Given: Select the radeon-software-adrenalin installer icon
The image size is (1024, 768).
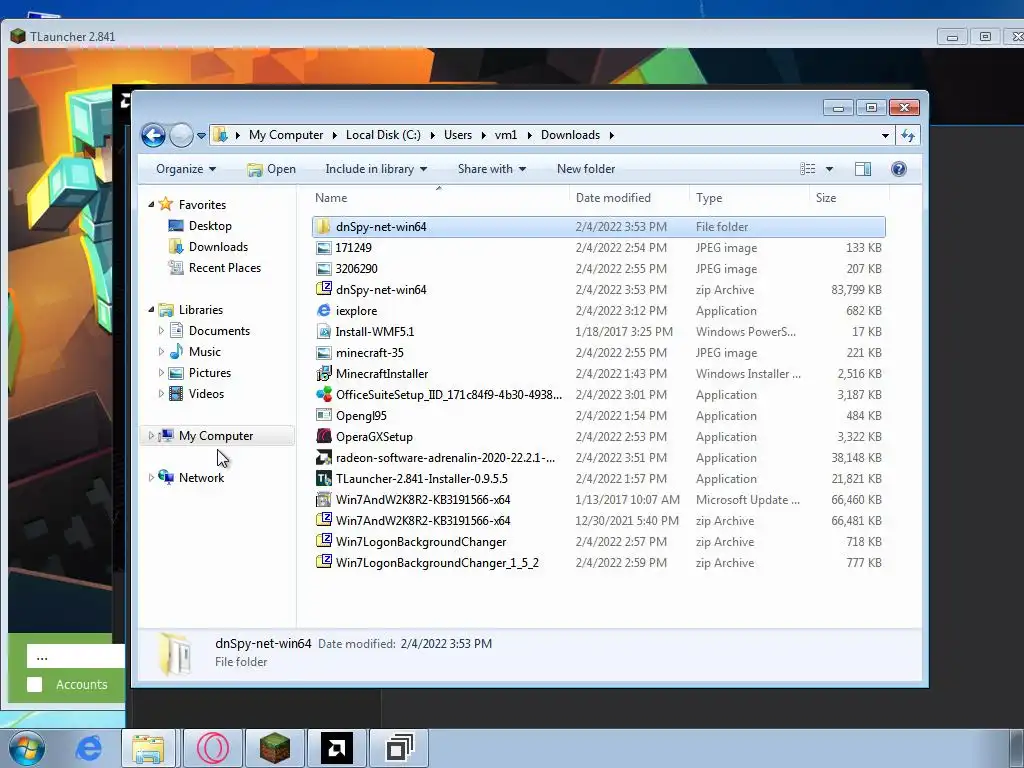Looking at the screenshot, I should coord(323,458).
